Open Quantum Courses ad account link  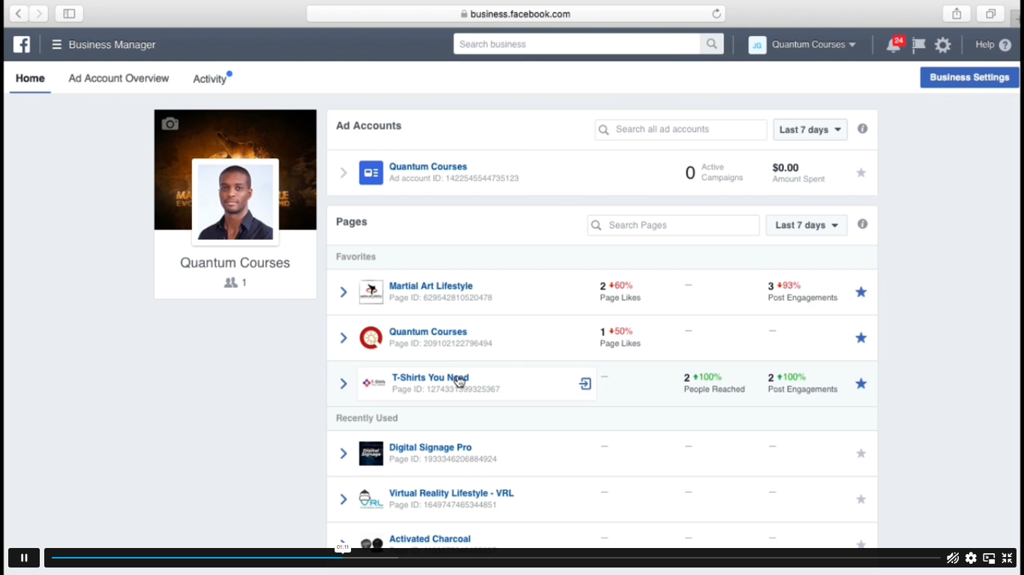[428, 166]
